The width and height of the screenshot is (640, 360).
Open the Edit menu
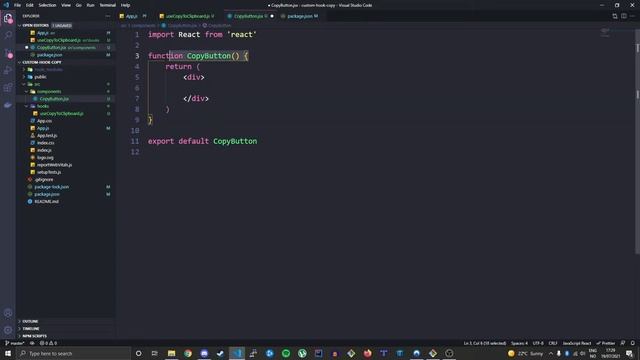30,5
